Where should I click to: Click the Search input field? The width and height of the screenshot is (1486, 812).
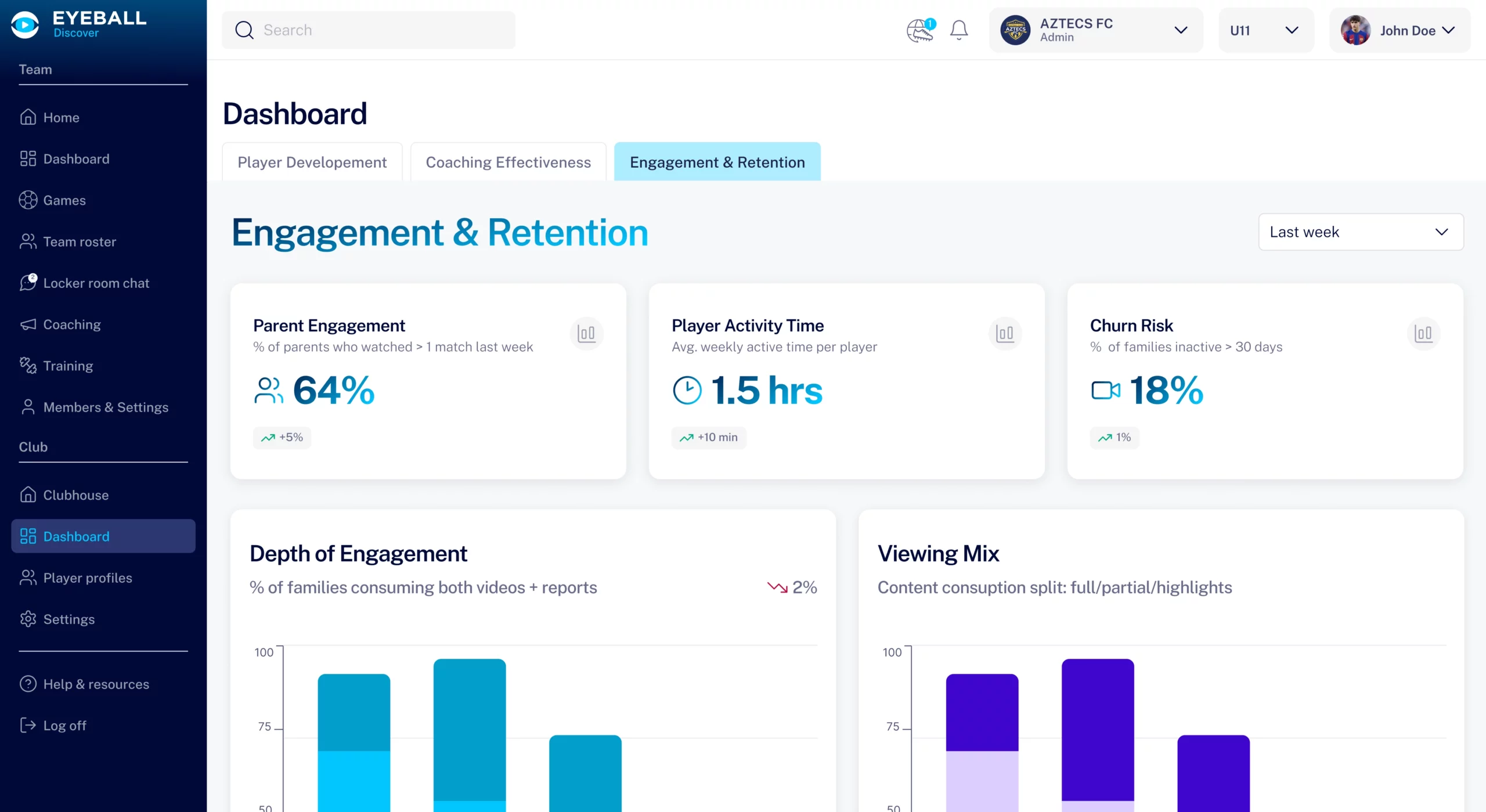[369, 30]
